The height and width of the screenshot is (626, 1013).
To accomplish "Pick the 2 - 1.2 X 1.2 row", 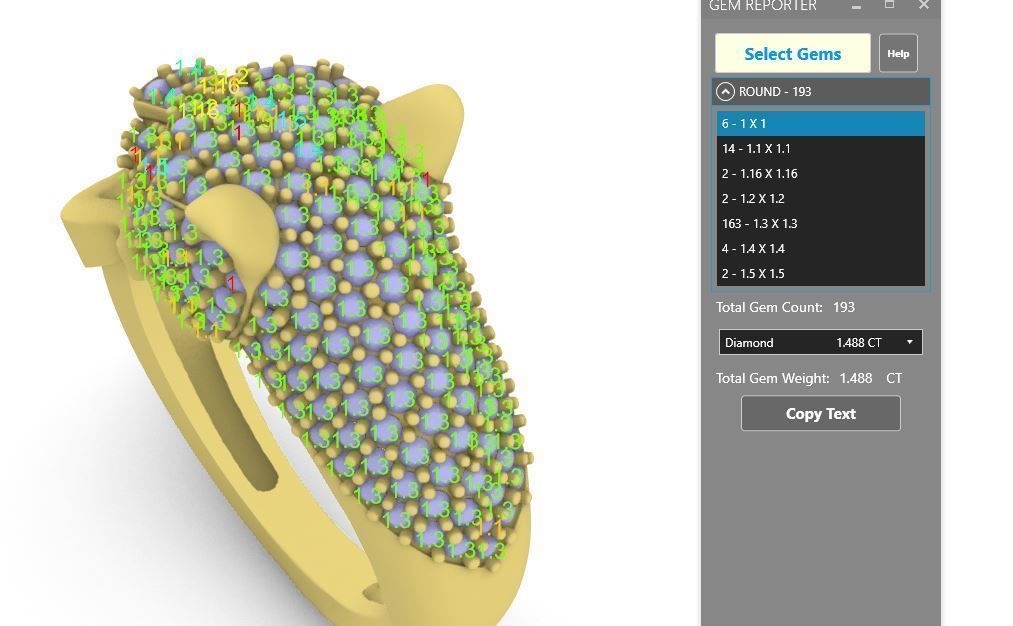I will tap(820, 198).
